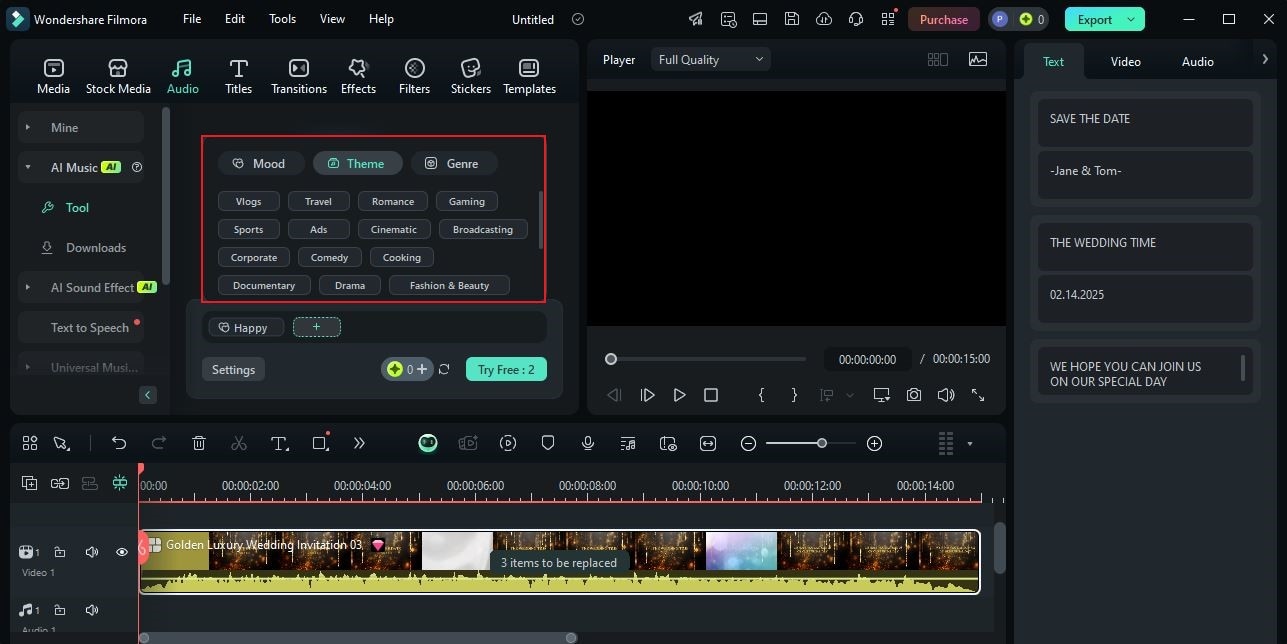Switch to the Audio properties tab
The image size is (1287, 644).
tap(1197, 61)
